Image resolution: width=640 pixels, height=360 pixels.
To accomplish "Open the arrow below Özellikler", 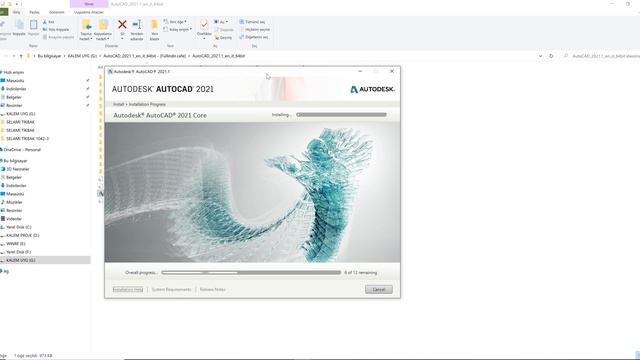I will point(204,39).
